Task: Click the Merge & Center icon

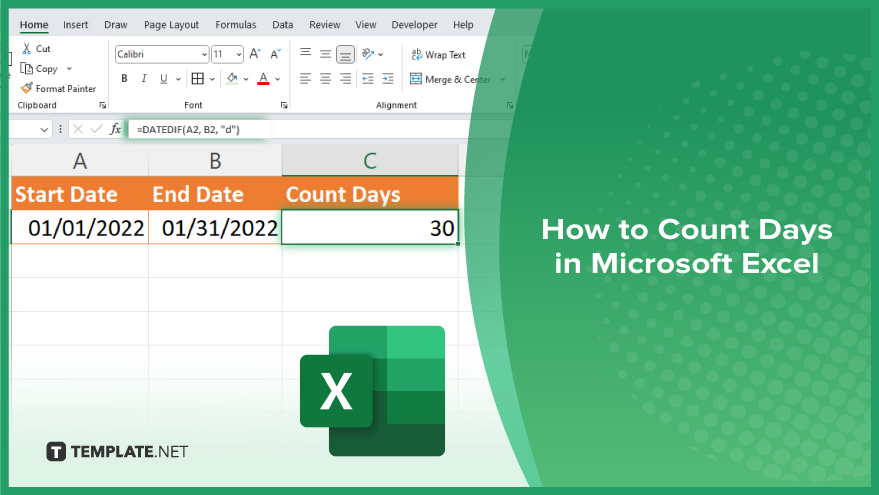Action: coord(416,78)
